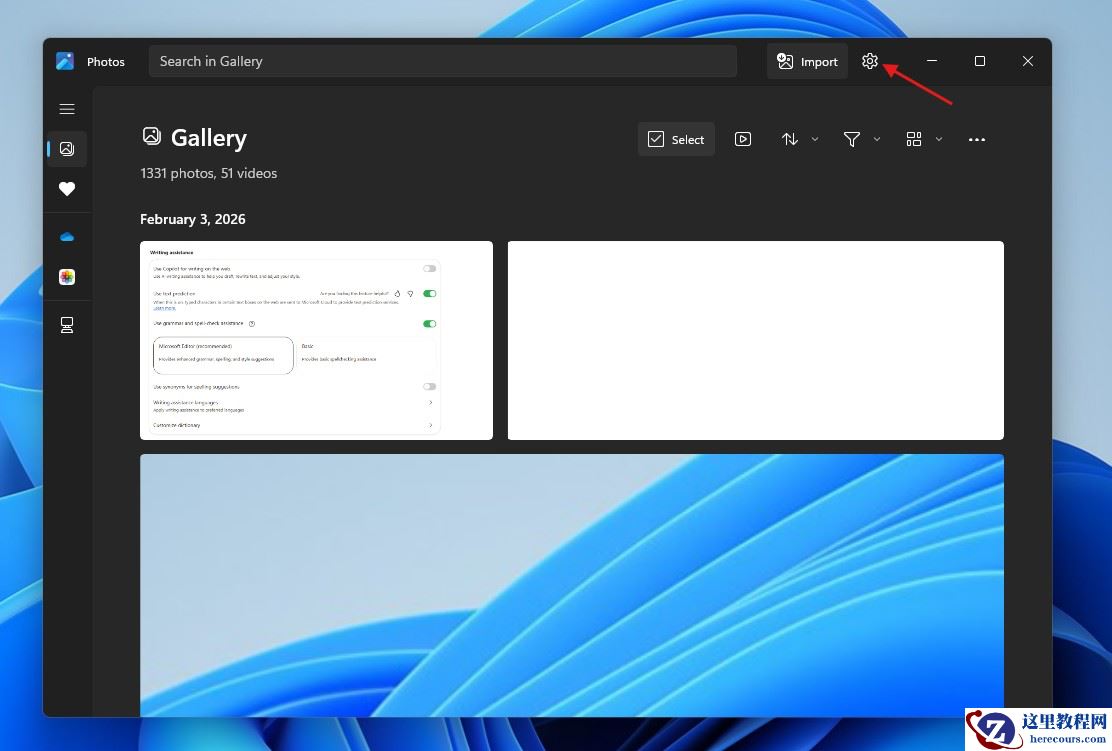The image size is (1112, 751).
Task: Open the blue wallpaper image thumbnail
Action: 572,585
